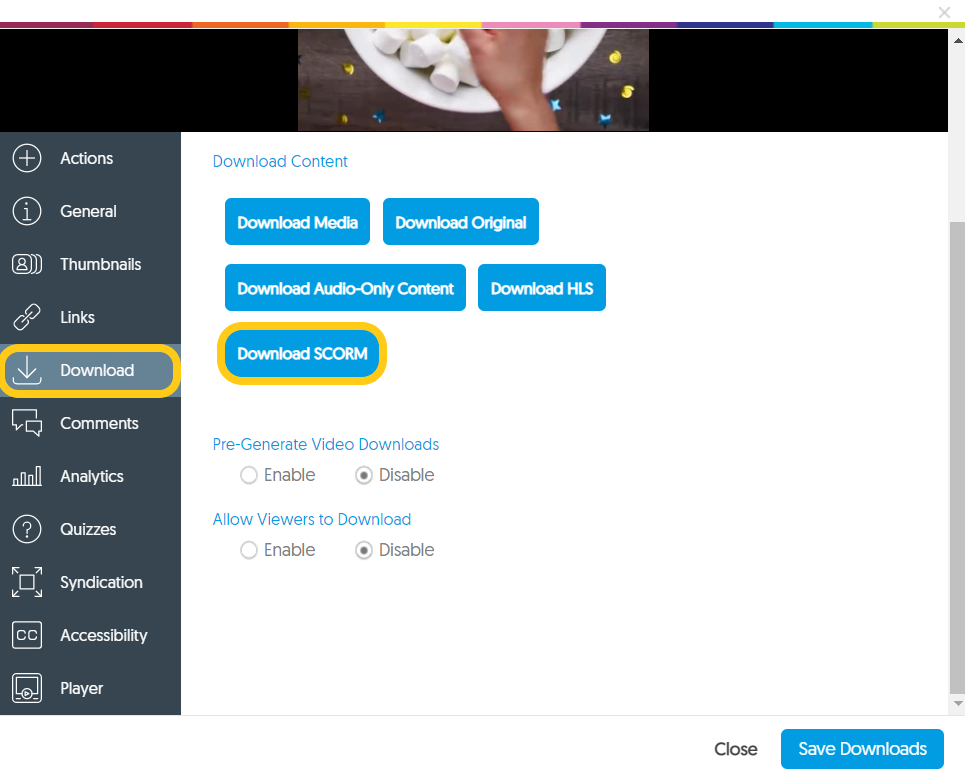Screen dimensions: 965x778
Task: Open the General info icon
Action: tap(27, 211)
